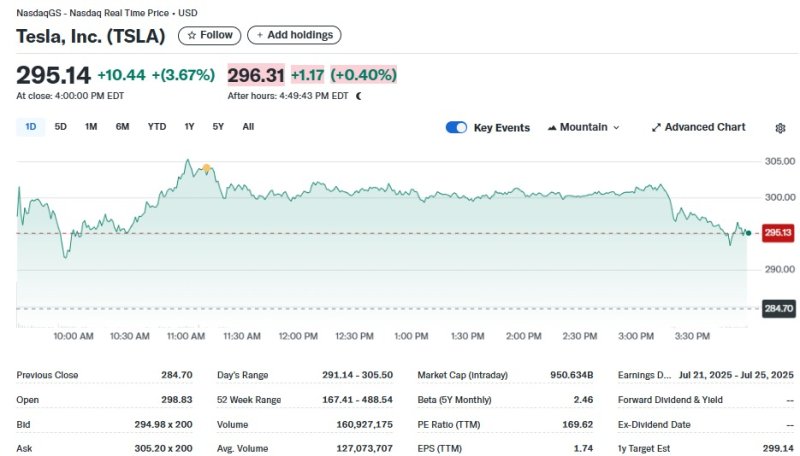Open the Mountain chart type dropdown

[584, 128]
